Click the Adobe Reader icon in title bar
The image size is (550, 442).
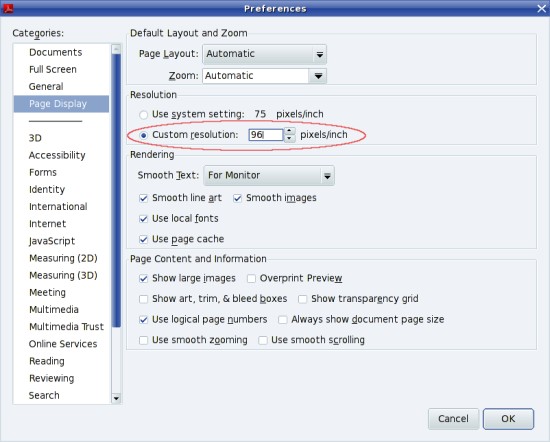[8, 8]
